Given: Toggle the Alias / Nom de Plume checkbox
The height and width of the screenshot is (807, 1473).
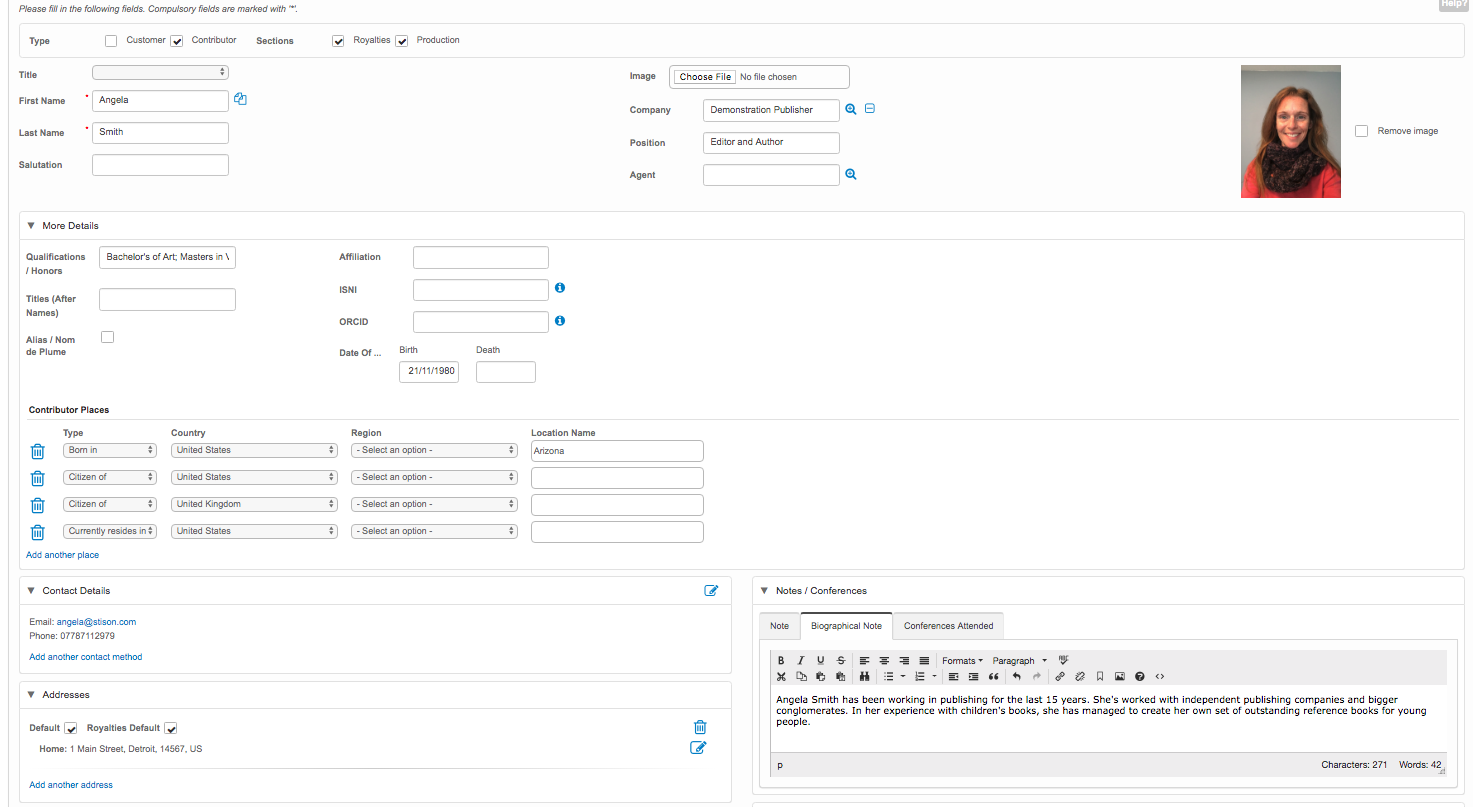Looking at the screenshot, I should click(x=108, y=337).
